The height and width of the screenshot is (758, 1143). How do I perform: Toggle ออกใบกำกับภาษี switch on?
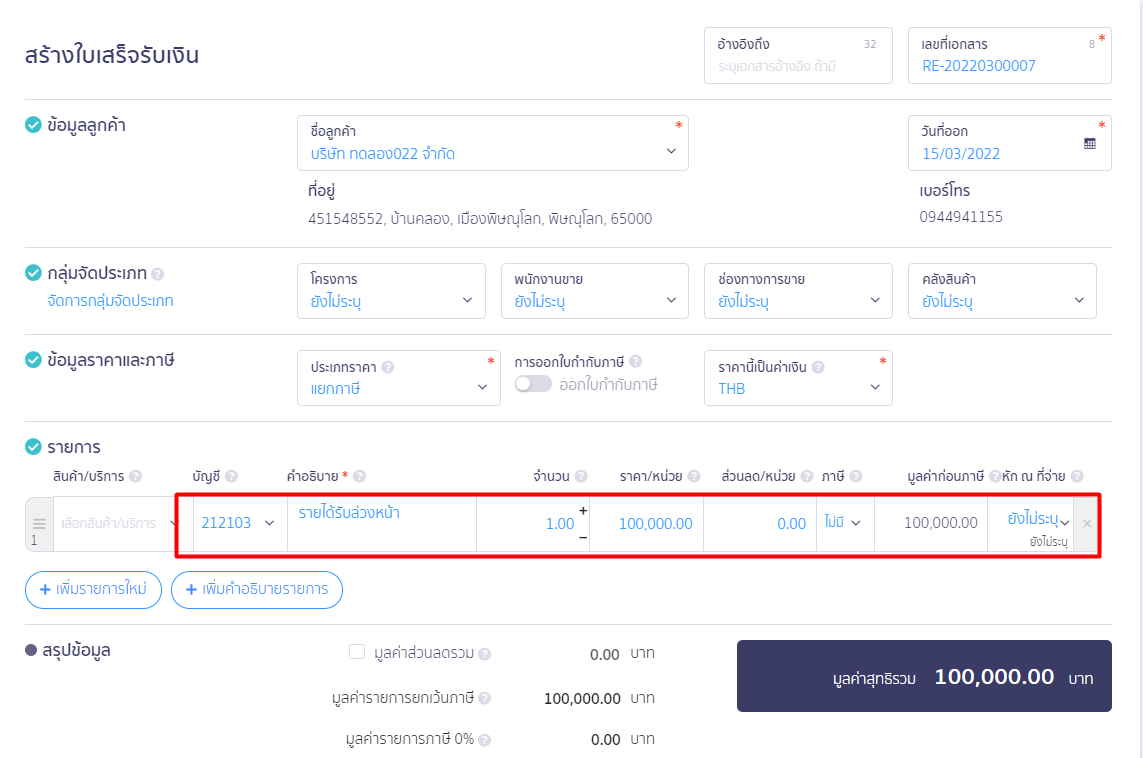point(533,384)
